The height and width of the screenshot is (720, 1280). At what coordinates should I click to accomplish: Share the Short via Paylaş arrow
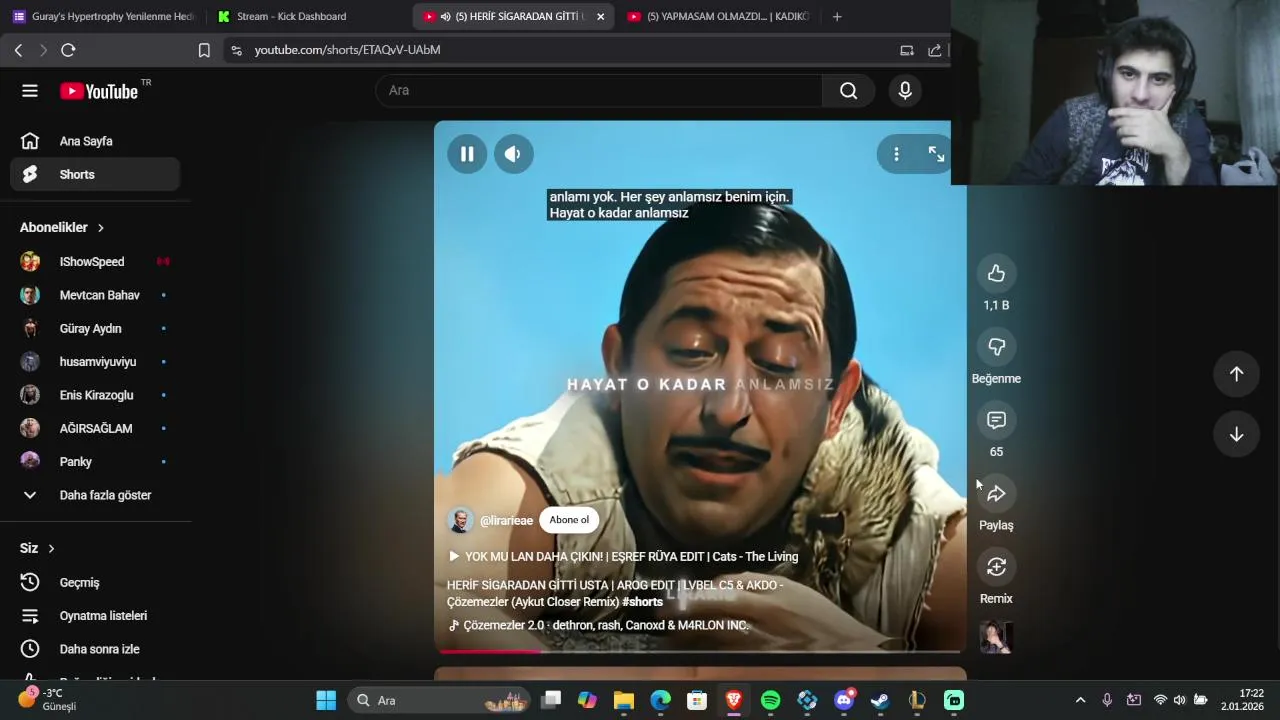(x=996, y=494)
